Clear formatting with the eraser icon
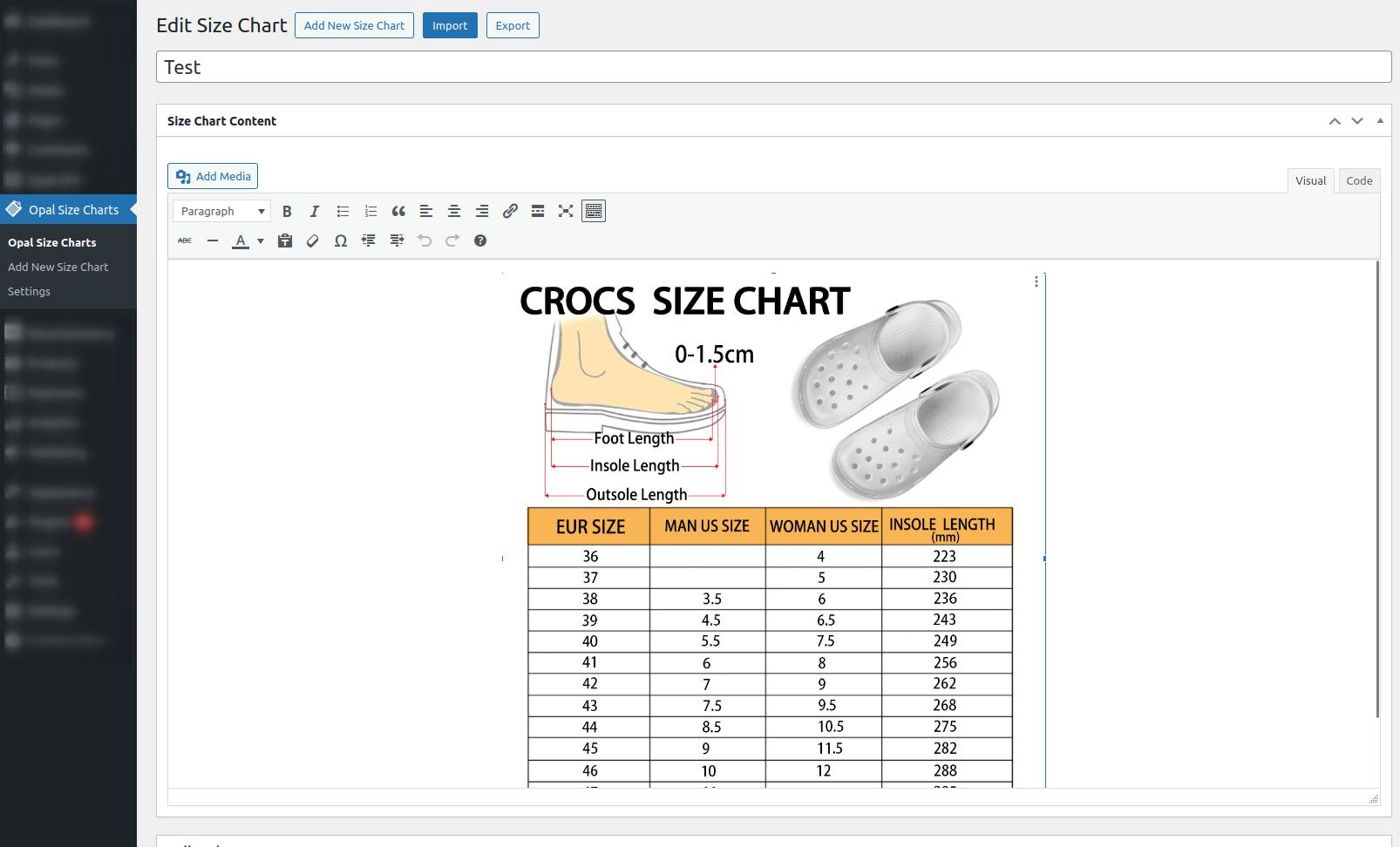 (x=313, y=241)
